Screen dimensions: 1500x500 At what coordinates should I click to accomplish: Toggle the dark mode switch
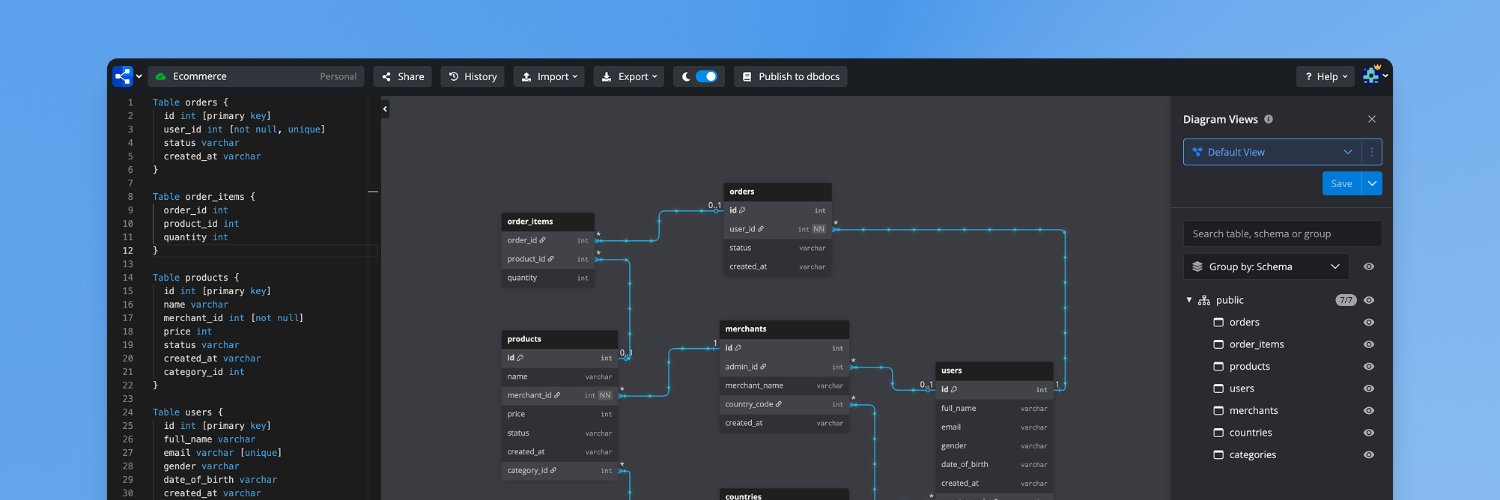coord(707,76)
